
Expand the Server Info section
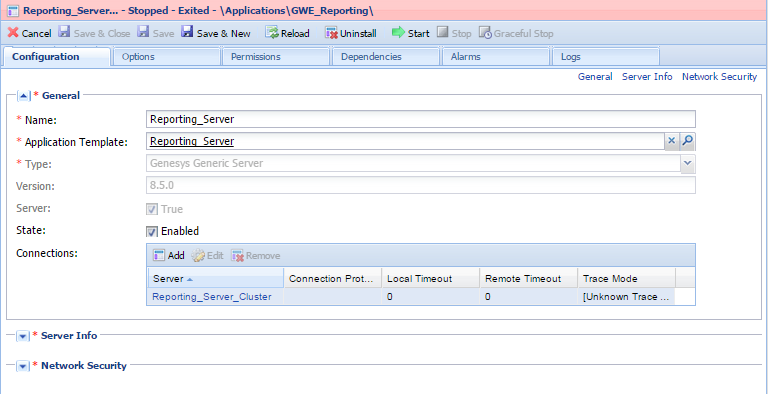pos(23,336)
